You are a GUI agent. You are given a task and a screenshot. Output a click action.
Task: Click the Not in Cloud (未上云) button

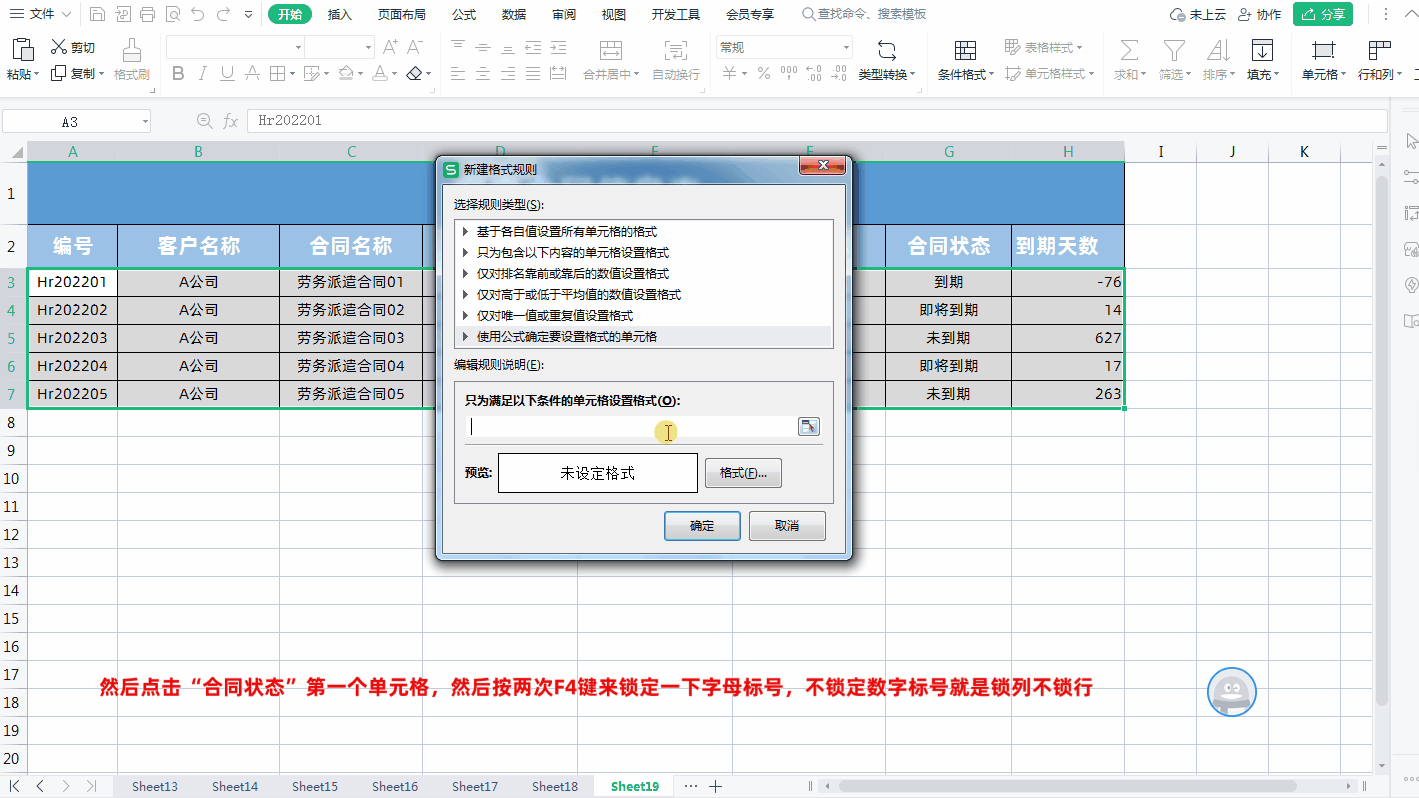1198,14
